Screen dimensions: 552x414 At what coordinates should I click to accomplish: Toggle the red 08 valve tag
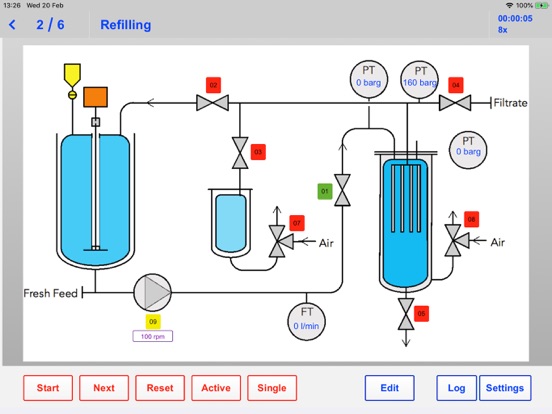pyautogui.click(x=471, y=220)
